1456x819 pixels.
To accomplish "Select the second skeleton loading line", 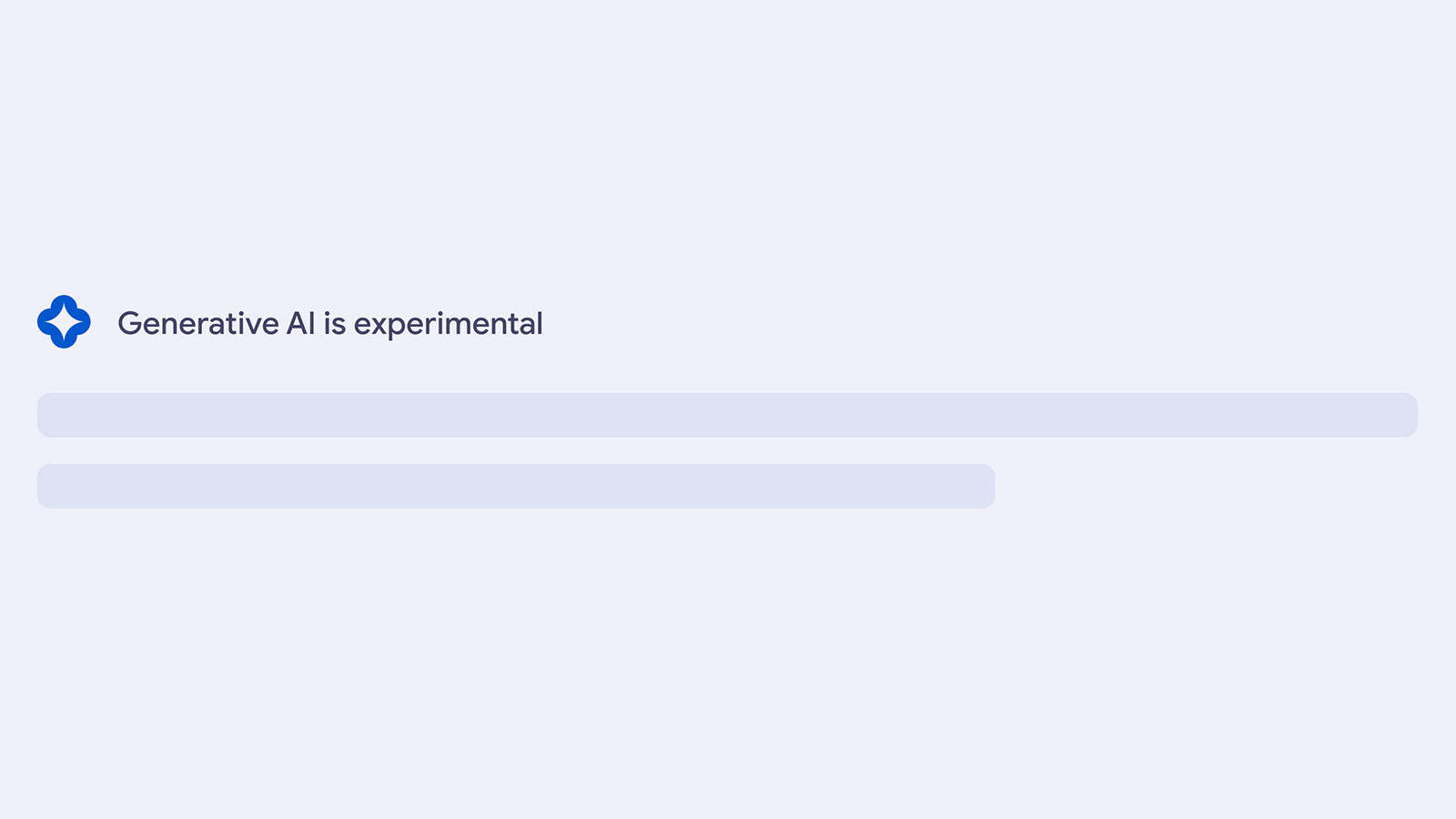I will [516, 486].
